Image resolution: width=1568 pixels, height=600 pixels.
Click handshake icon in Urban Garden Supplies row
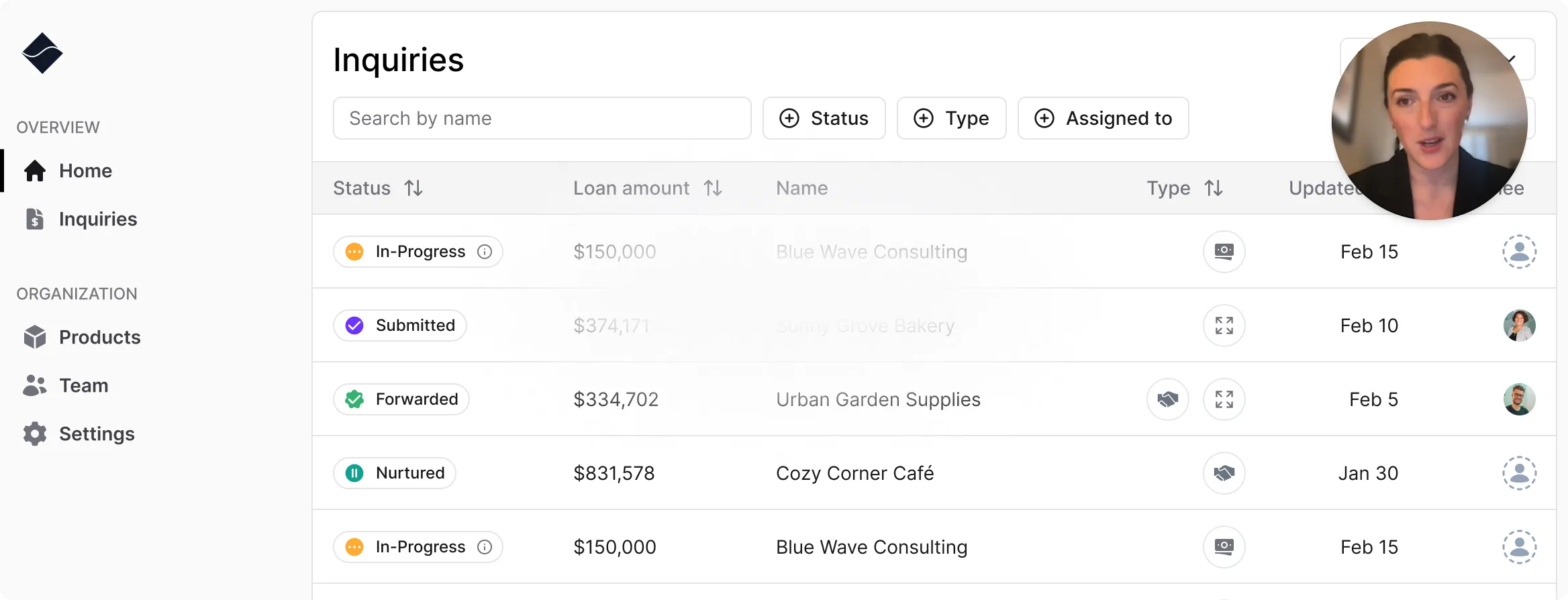click(1167, 399)
